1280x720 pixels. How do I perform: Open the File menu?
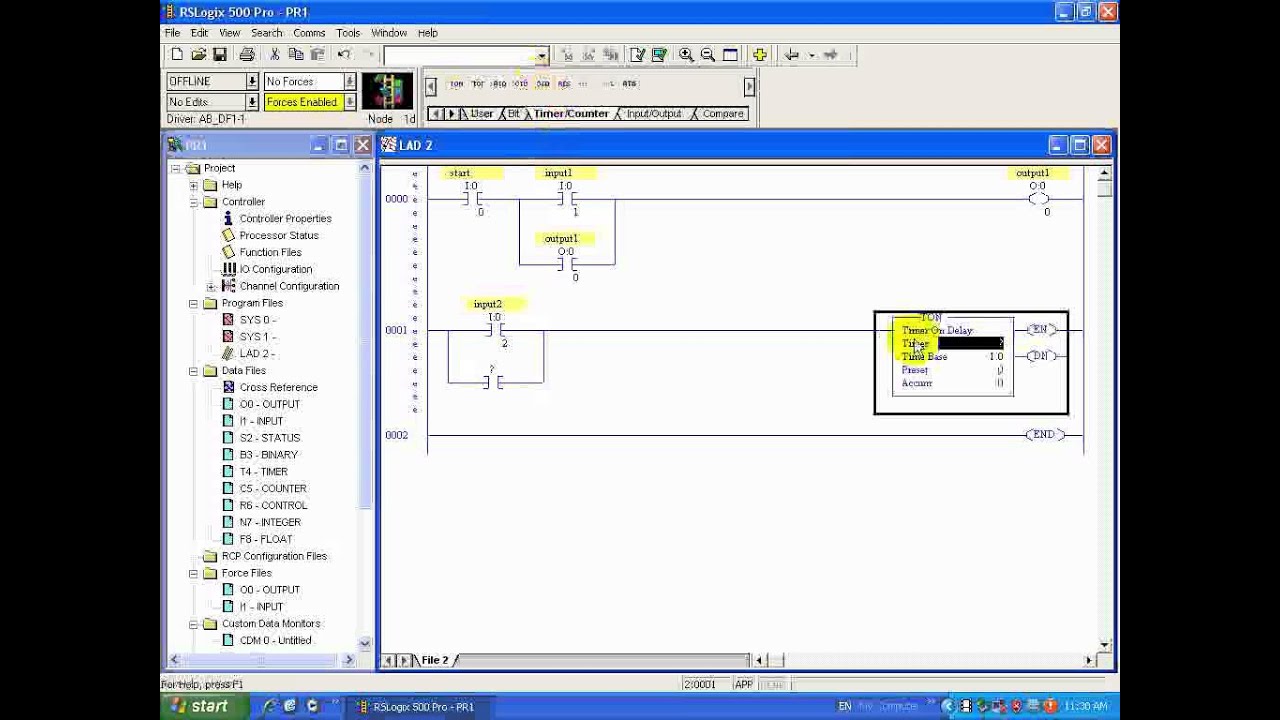point(173,33)
